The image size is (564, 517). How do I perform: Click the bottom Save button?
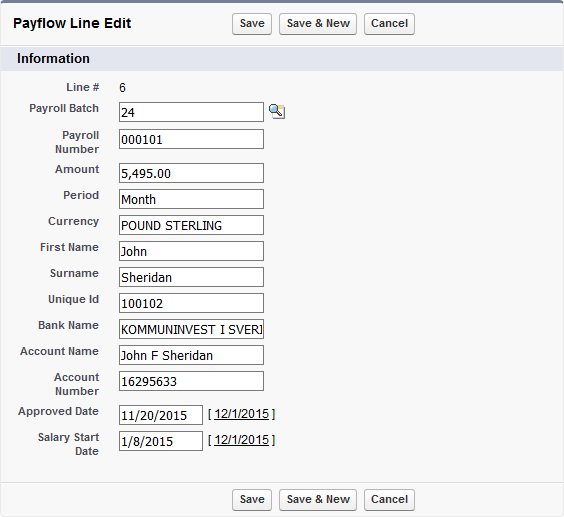[x=252, y=500]
